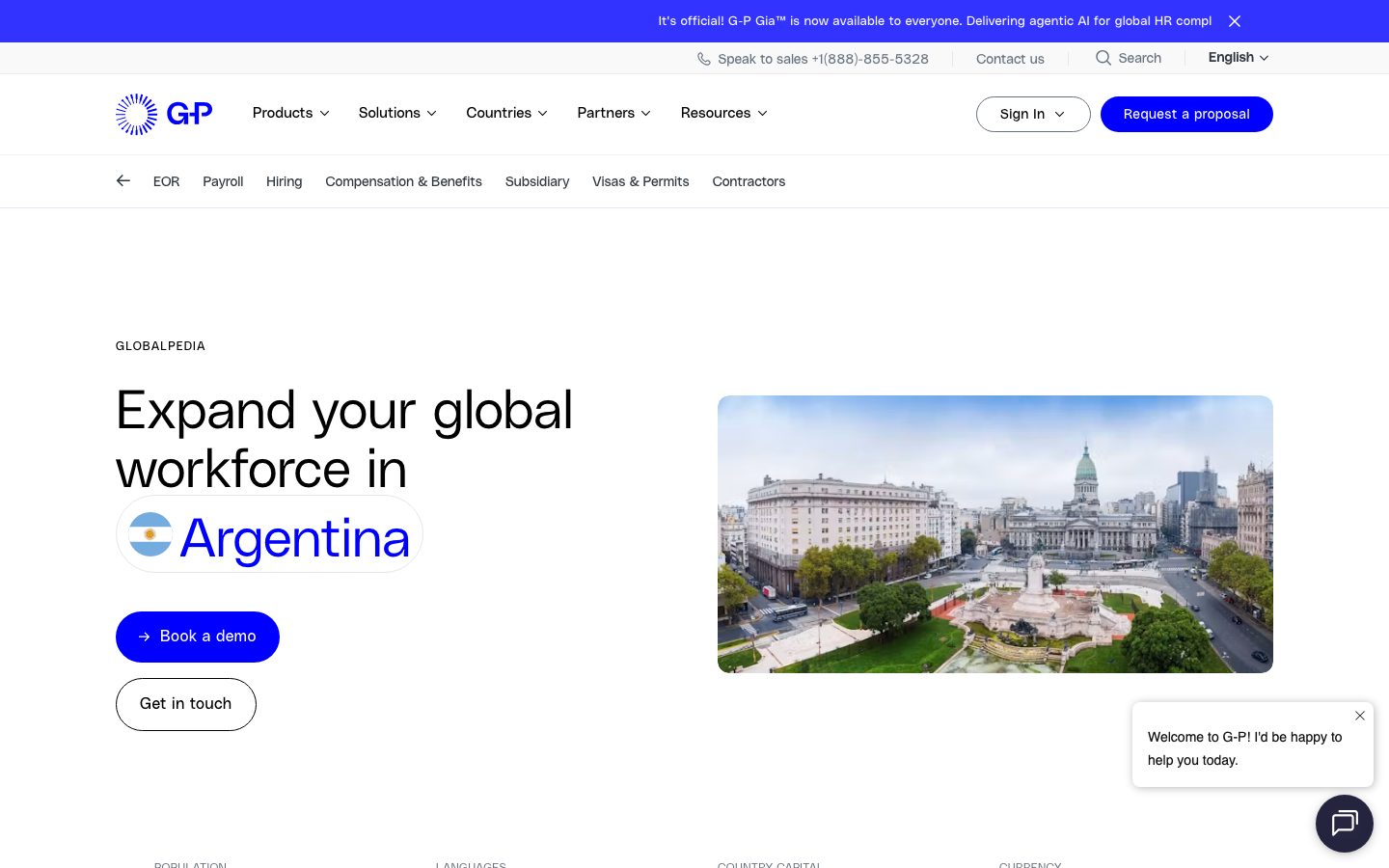
Task: Click Get in touch button
Action: (x=186, y=704)
